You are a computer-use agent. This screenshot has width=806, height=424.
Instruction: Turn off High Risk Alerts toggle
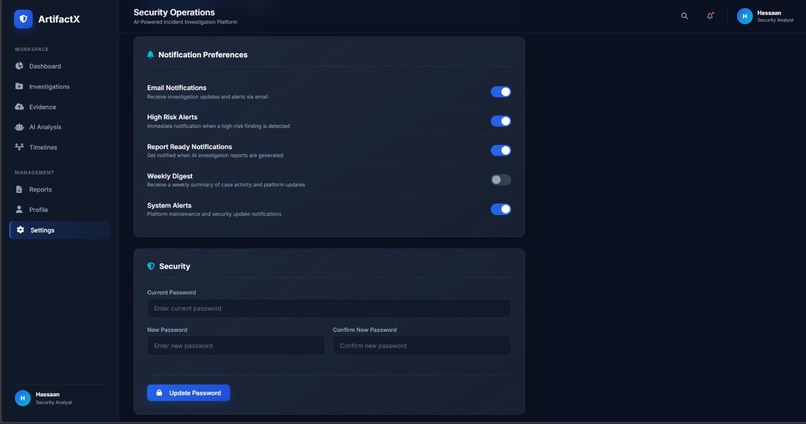pos(500,121)
